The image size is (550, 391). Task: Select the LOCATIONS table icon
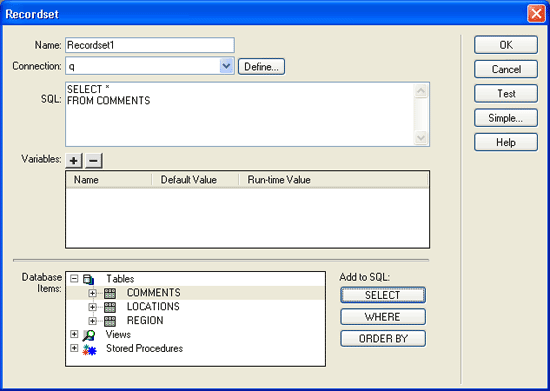pos(110,307)
